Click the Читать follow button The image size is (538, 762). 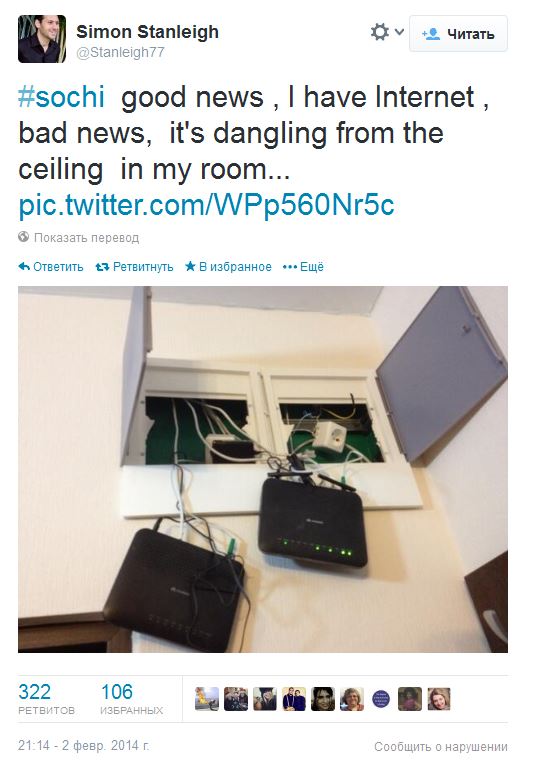click(x=458, y=34)
